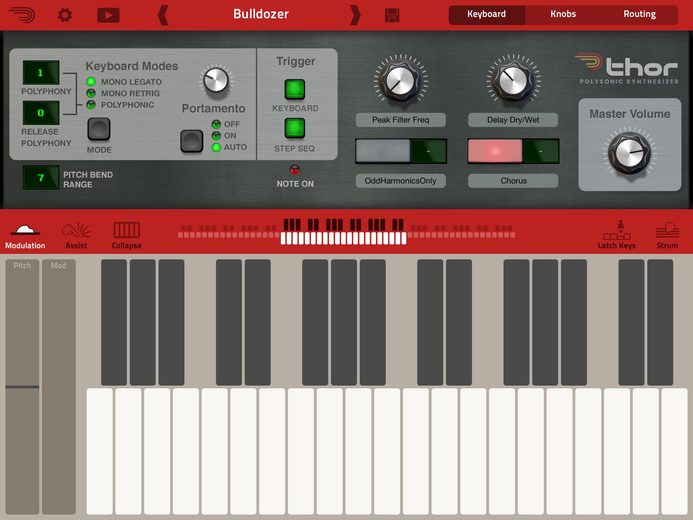Toggle the Modulation wheels icon
This screenshot has height=520, width=693.
[25, 235]
